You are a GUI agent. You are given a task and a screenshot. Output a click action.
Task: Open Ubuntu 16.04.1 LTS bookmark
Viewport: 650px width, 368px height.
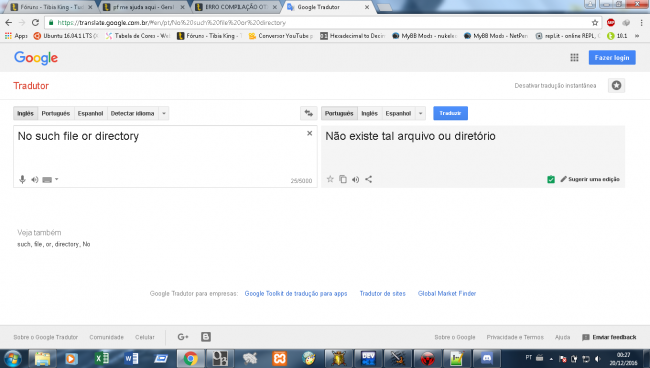[x=66, y=36]
